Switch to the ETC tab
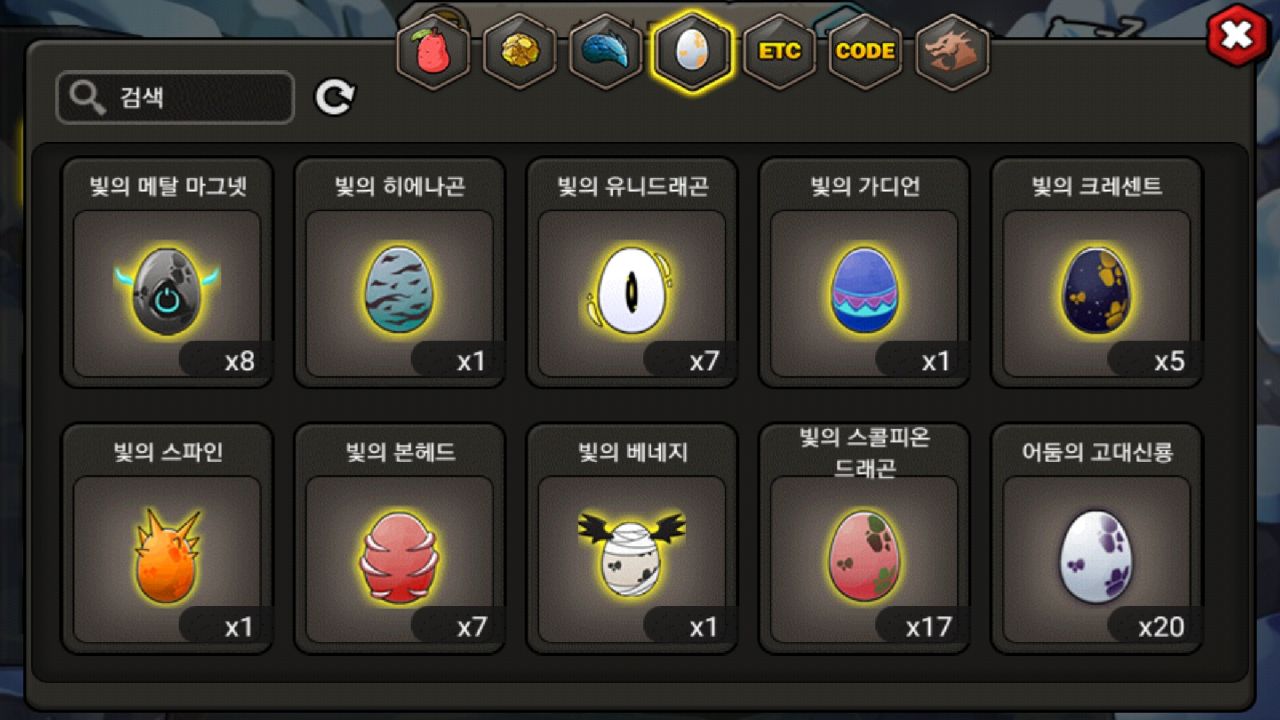The image size is (1280, 720). tap(779, 52)
